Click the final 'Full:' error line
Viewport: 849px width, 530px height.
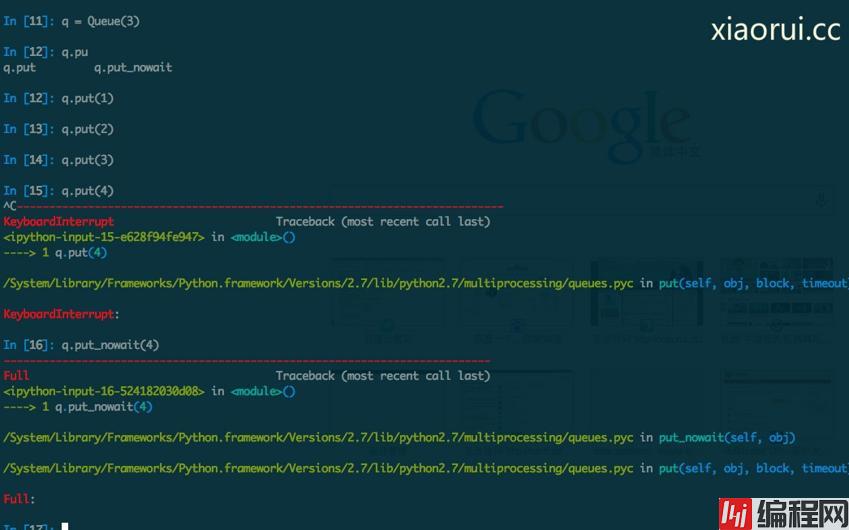[x=19, y=498]
